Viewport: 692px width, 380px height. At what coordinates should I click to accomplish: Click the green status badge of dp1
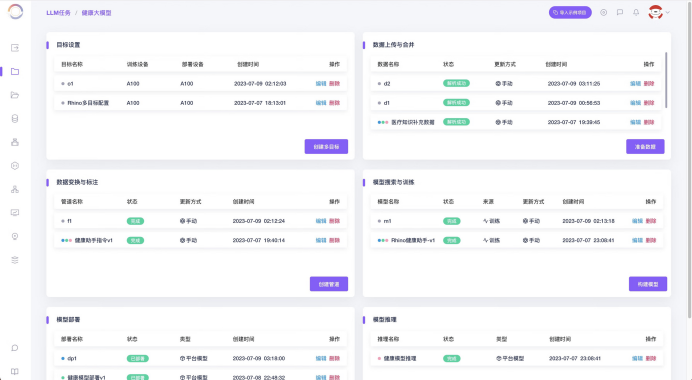[x=137, y=358]
